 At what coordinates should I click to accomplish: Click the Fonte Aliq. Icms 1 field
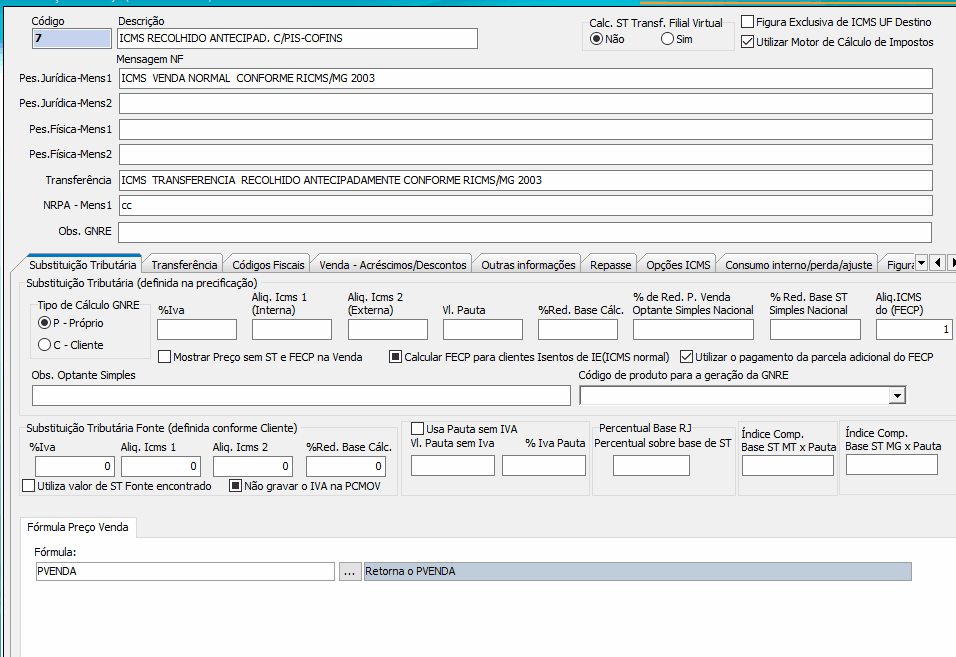click(161, 466)
